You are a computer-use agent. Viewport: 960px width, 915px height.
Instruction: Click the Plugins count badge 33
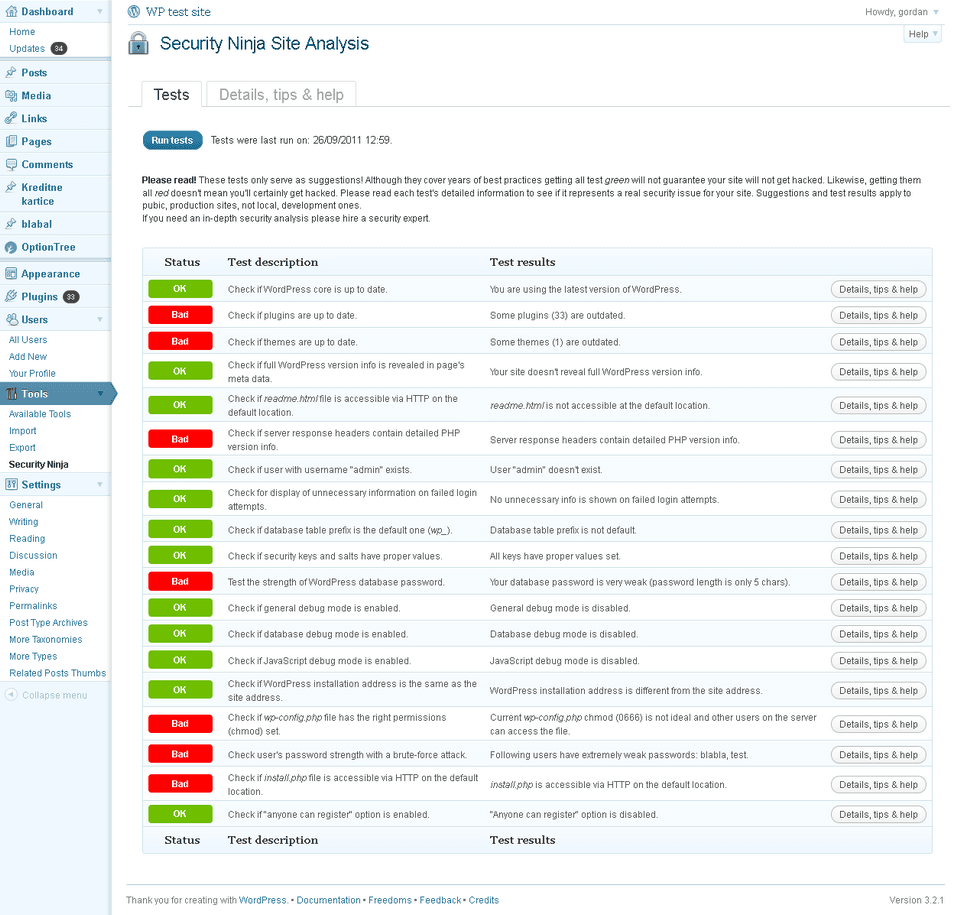click(71, 297)
